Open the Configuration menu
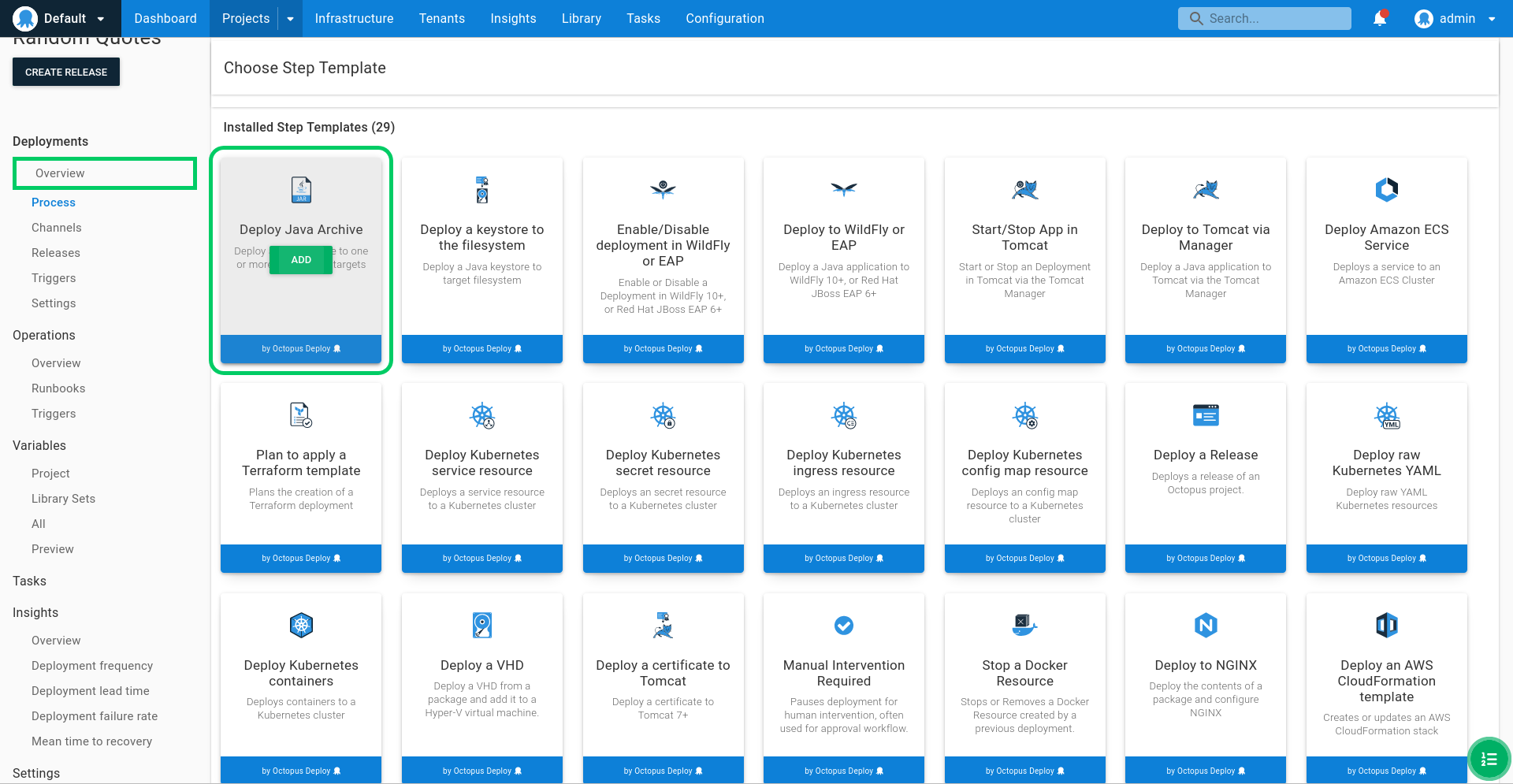Viewport: 1513px width, 784px height. 725,18
